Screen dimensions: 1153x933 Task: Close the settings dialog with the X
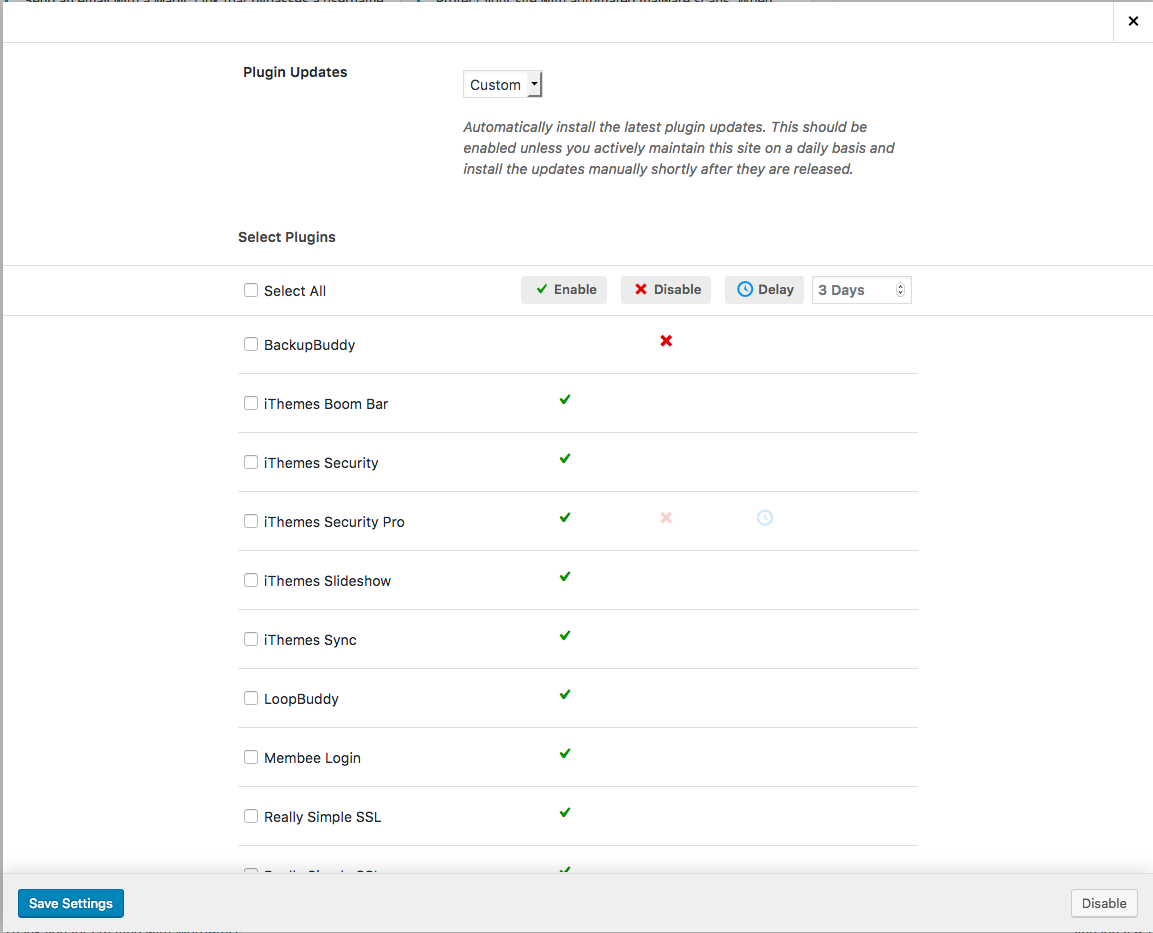[1133, 21]
